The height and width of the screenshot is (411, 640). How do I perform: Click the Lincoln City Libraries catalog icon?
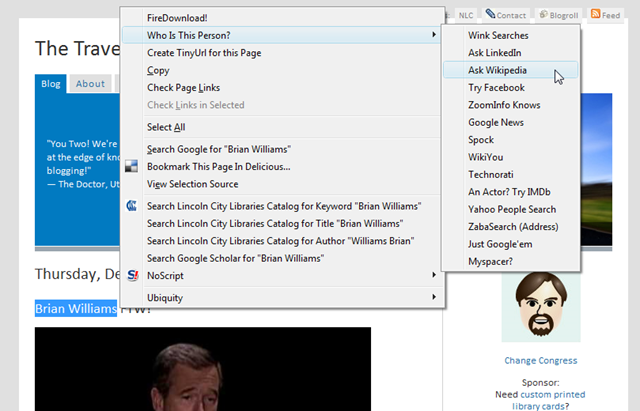(131, 206)
